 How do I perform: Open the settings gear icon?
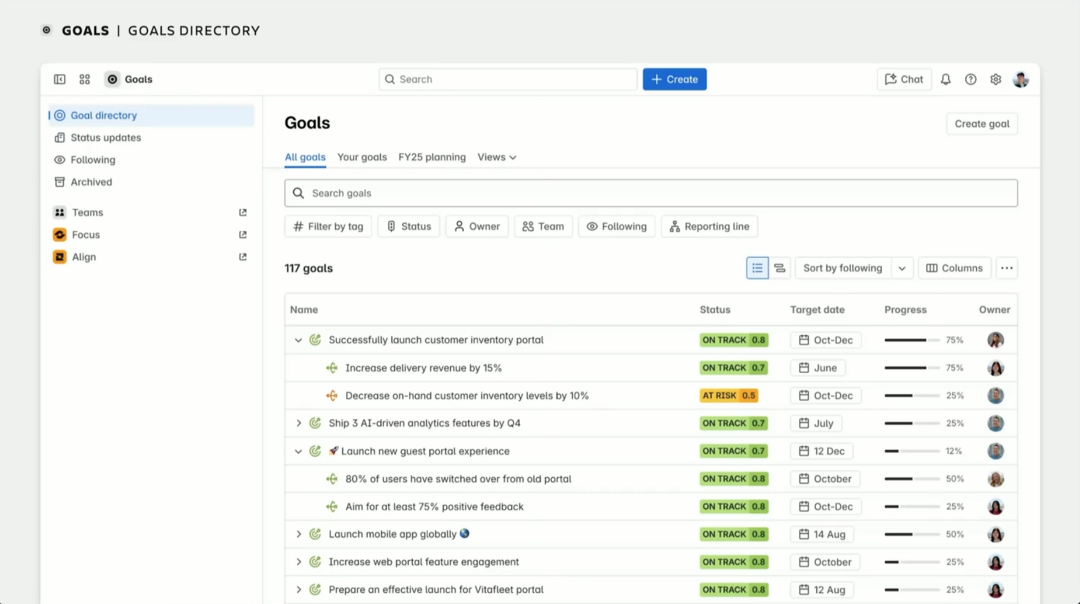pyautogui.click(x=995, y=79)
